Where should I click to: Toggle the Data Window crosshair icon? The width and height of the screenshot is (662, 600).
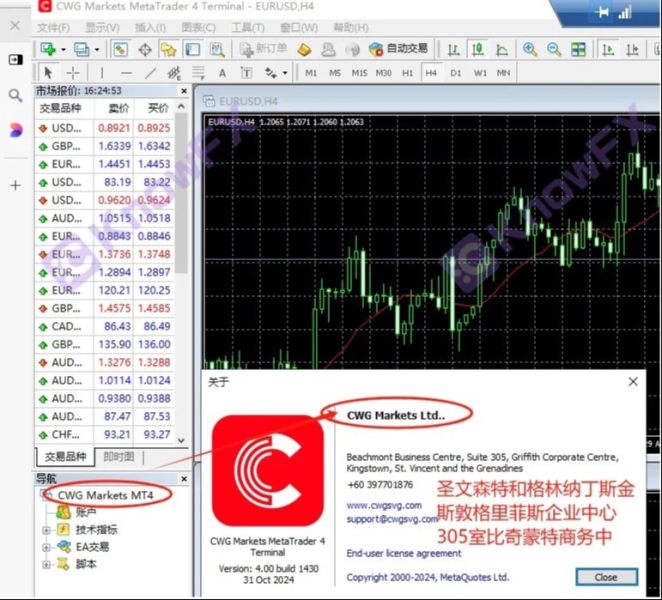click(145, 49)
